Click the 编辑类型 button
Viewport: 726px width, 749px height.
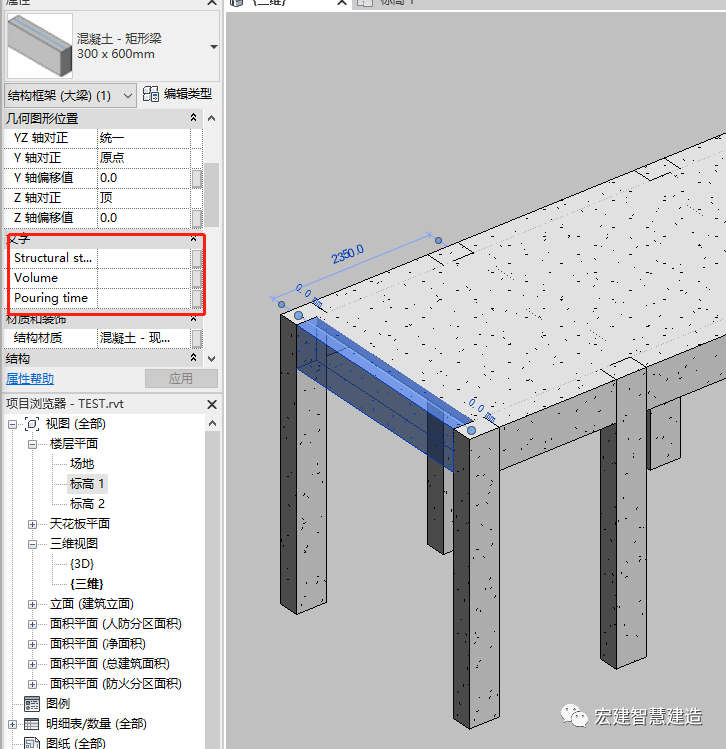[177, 94]
